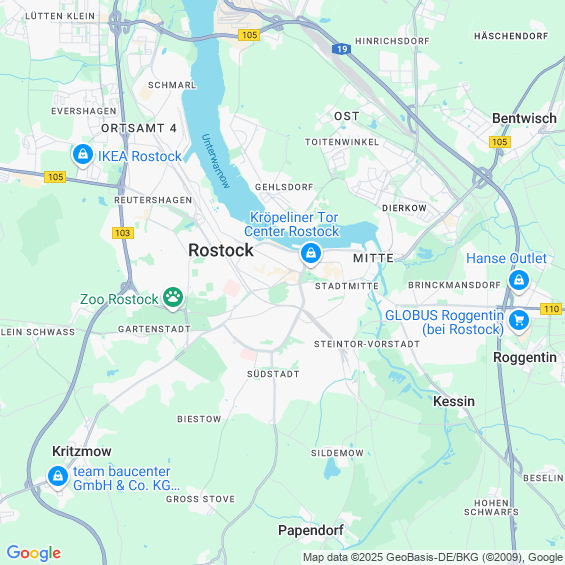Click the A19 motorway shield icon

pos(341,49)
